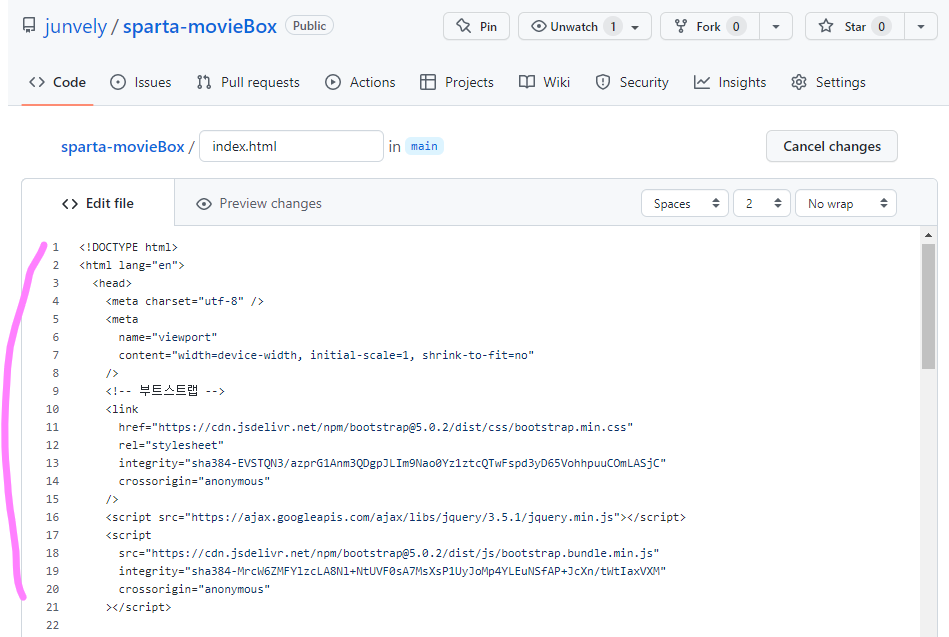Open the Unwatch notifications dropdown arrow
Image resolution: width=949 pixels, height=637 pixels.
click(635, 27)
